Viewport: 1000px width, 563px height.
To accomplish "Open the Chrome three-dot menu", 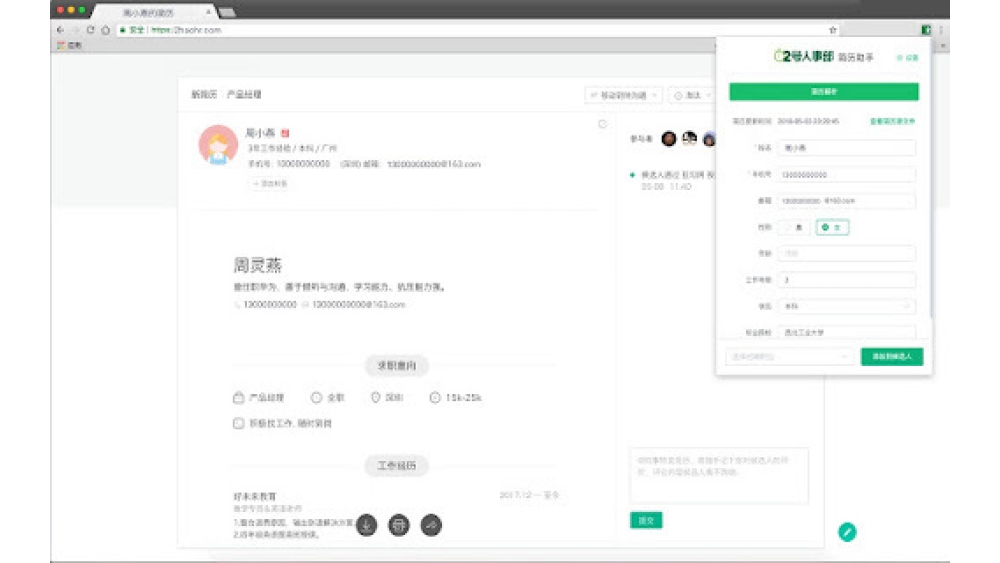I will pyautogui.click(x=941, y=30).
